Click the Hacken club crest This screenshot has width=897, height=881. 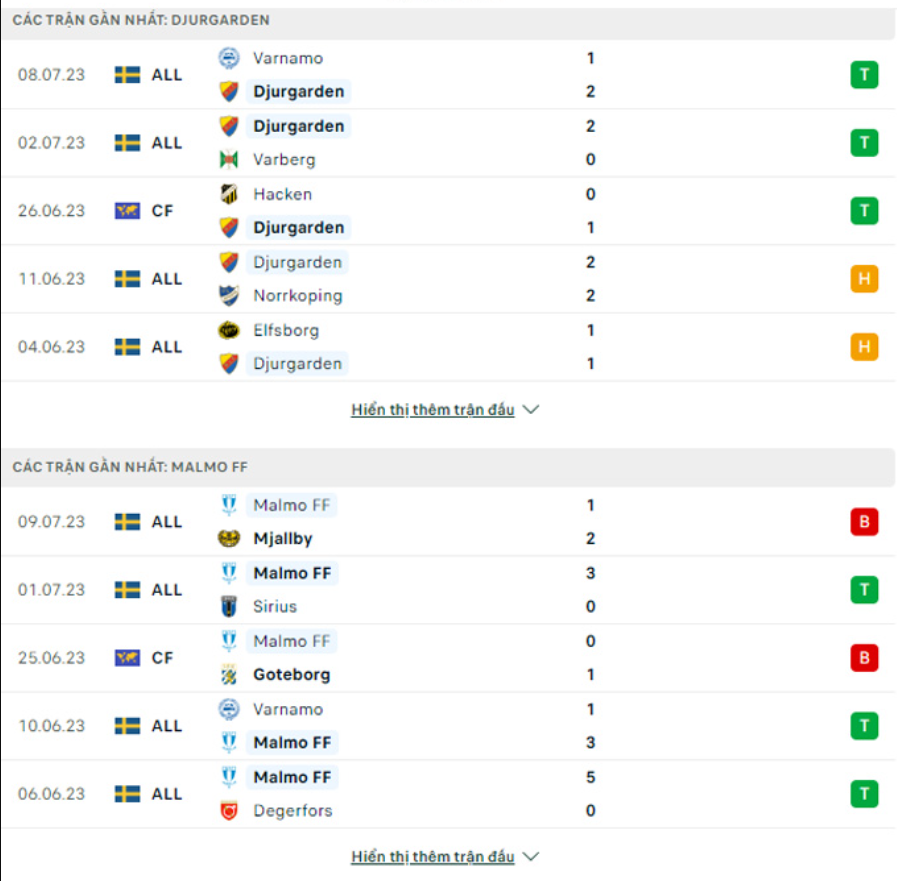(228, 195)
